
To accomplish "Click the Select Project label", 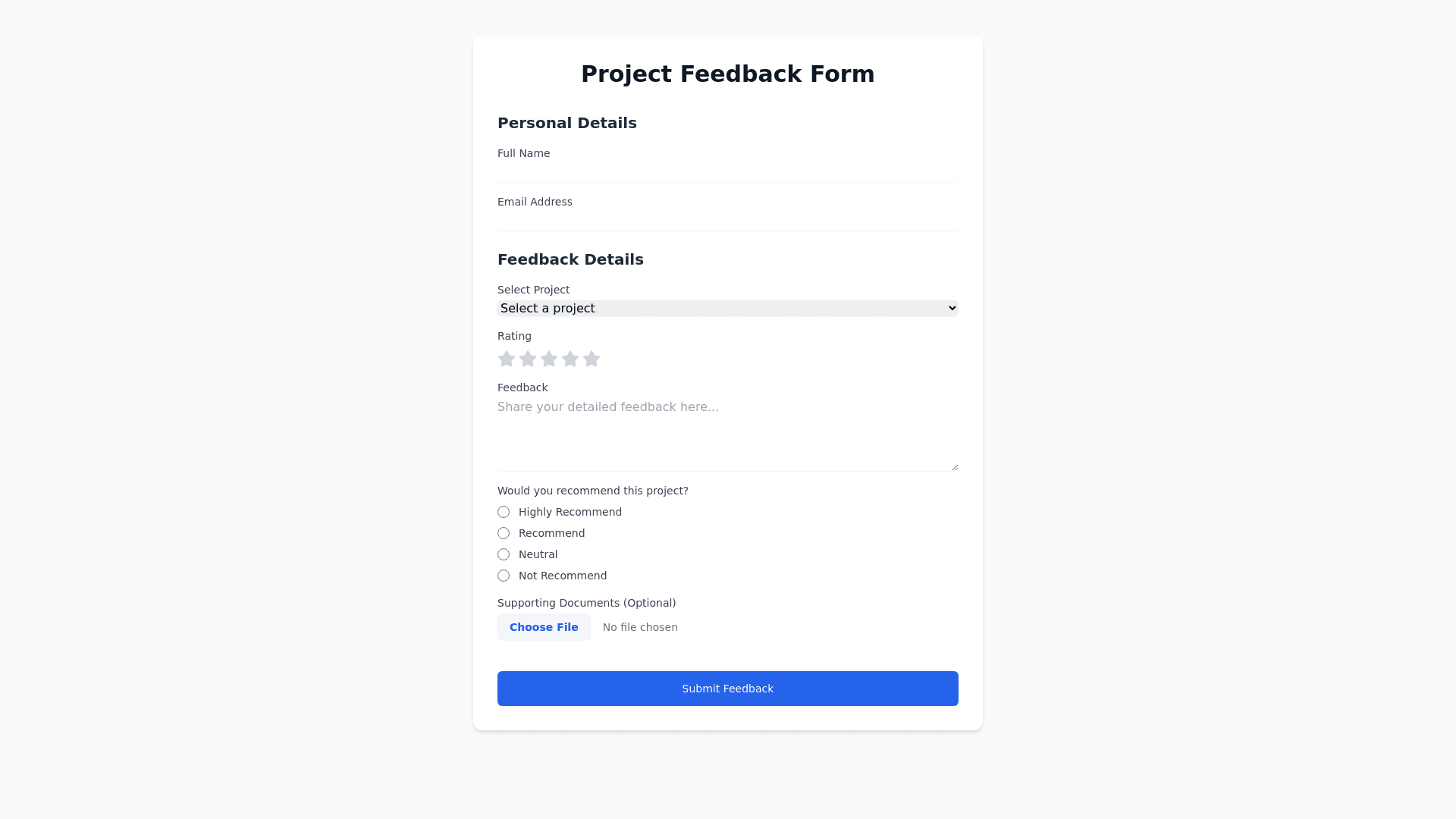I will click(x=533, y=290).
